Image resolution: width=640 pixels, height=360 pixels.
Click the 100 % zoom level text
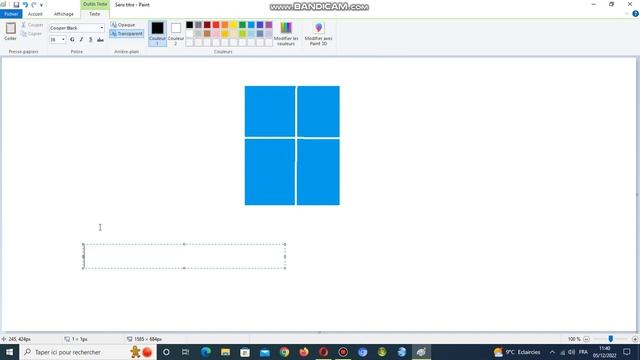(x=574, y=339)
